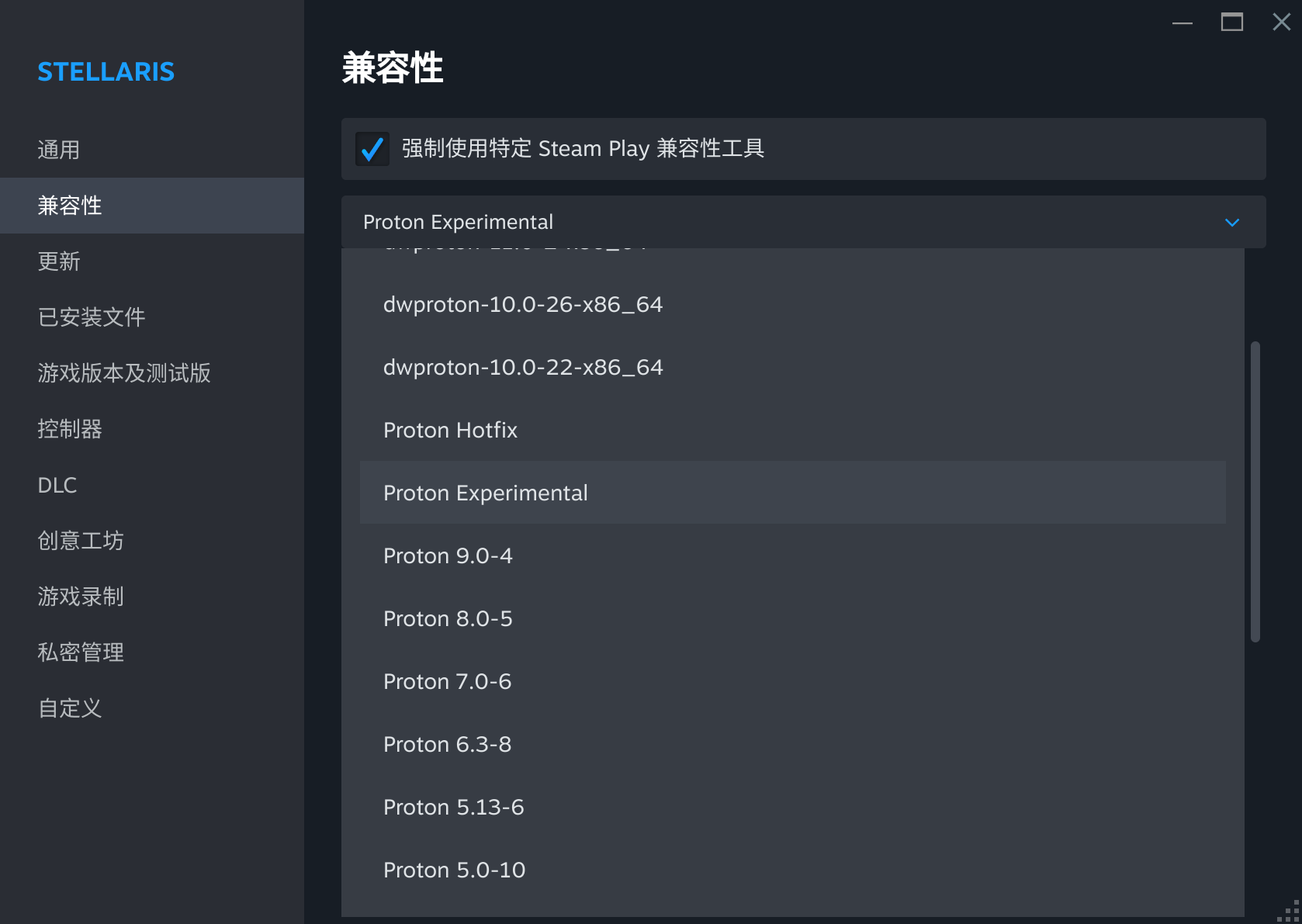Select the 自定义 tab
Image resolution: width=1302 pixels, height=924 pixels.
[152, 708]
